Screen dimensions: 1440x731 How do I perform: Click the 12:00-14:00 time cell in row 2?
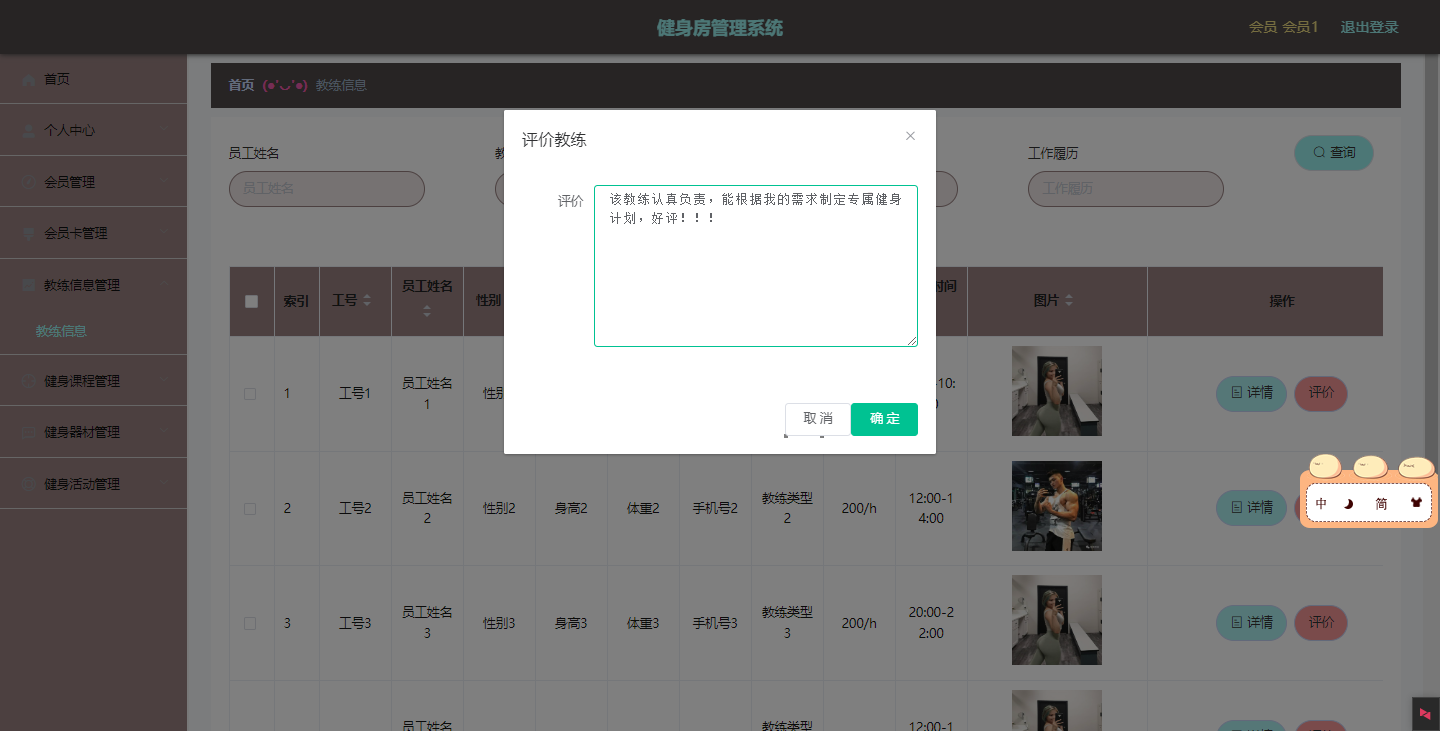[x=931, y=508]
